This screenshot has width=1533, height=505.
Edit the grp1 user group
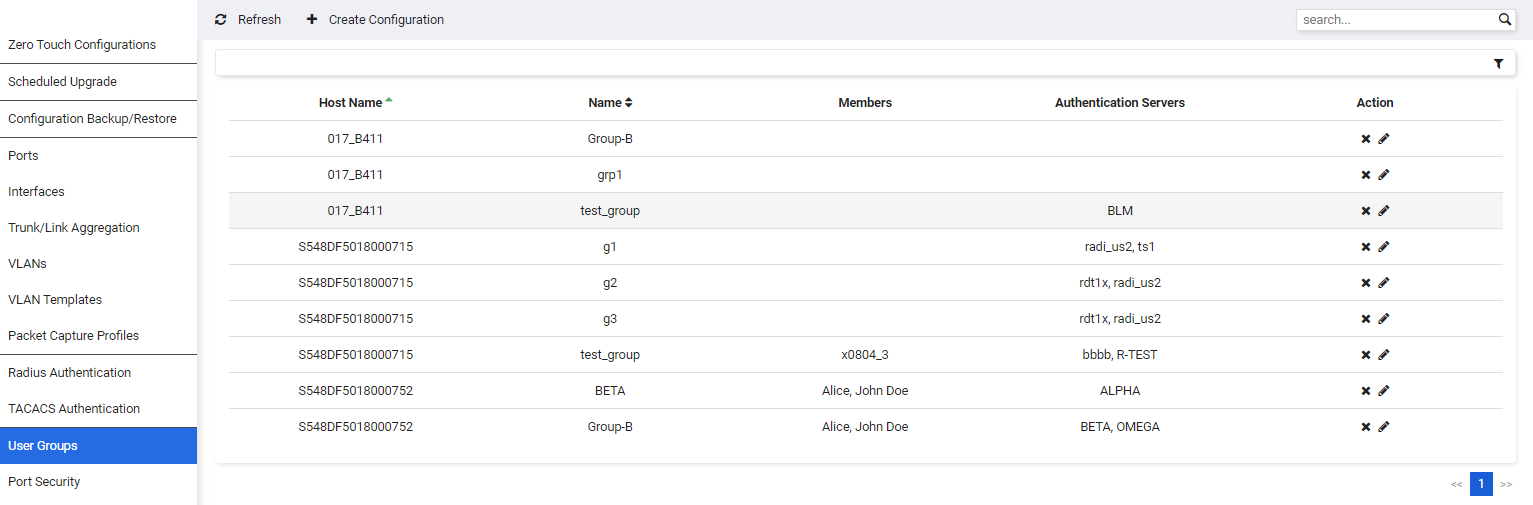pos(1384,175)
